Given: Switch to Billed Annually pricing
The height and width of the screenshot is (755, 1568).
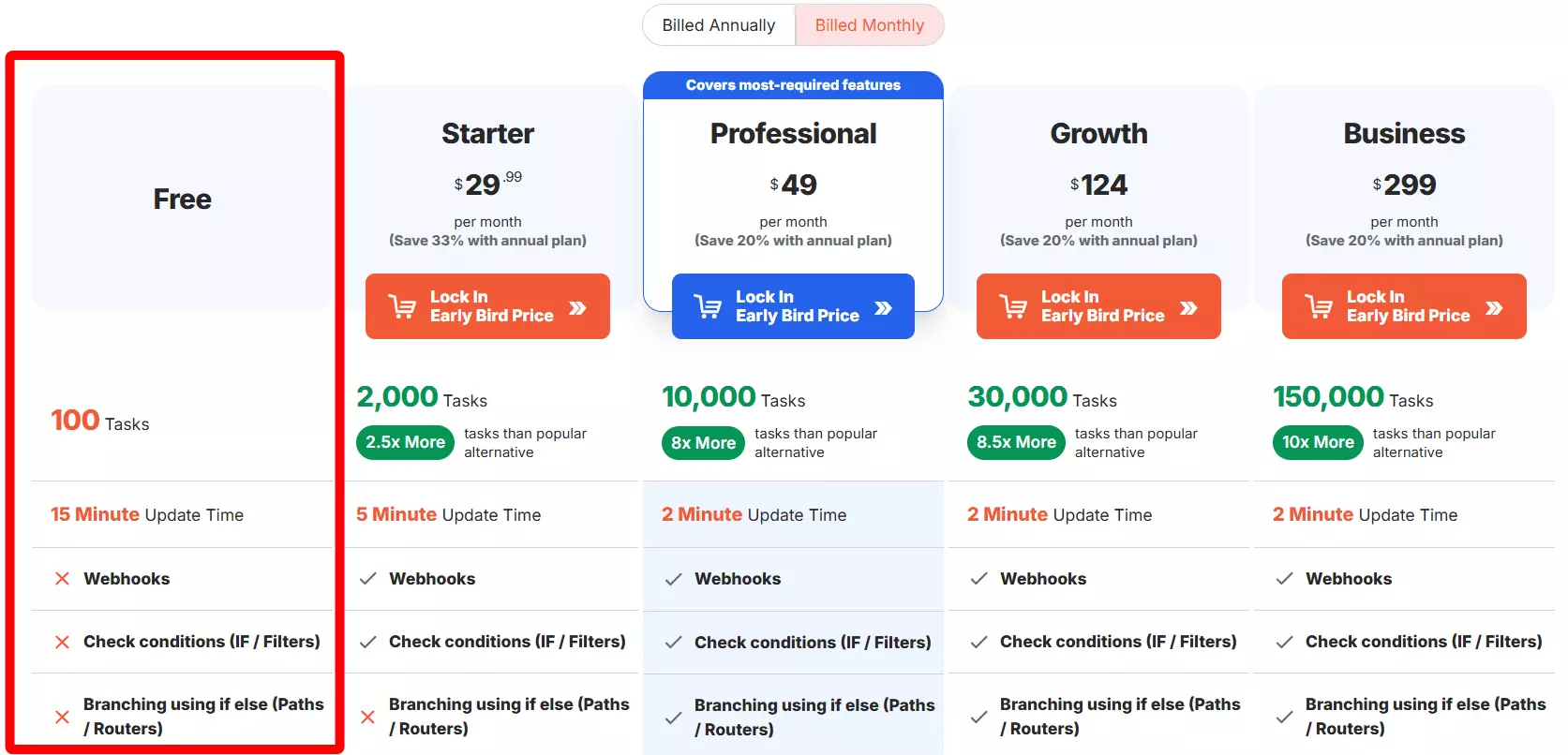Looking at the screenshot, I should tap(718, 25).
